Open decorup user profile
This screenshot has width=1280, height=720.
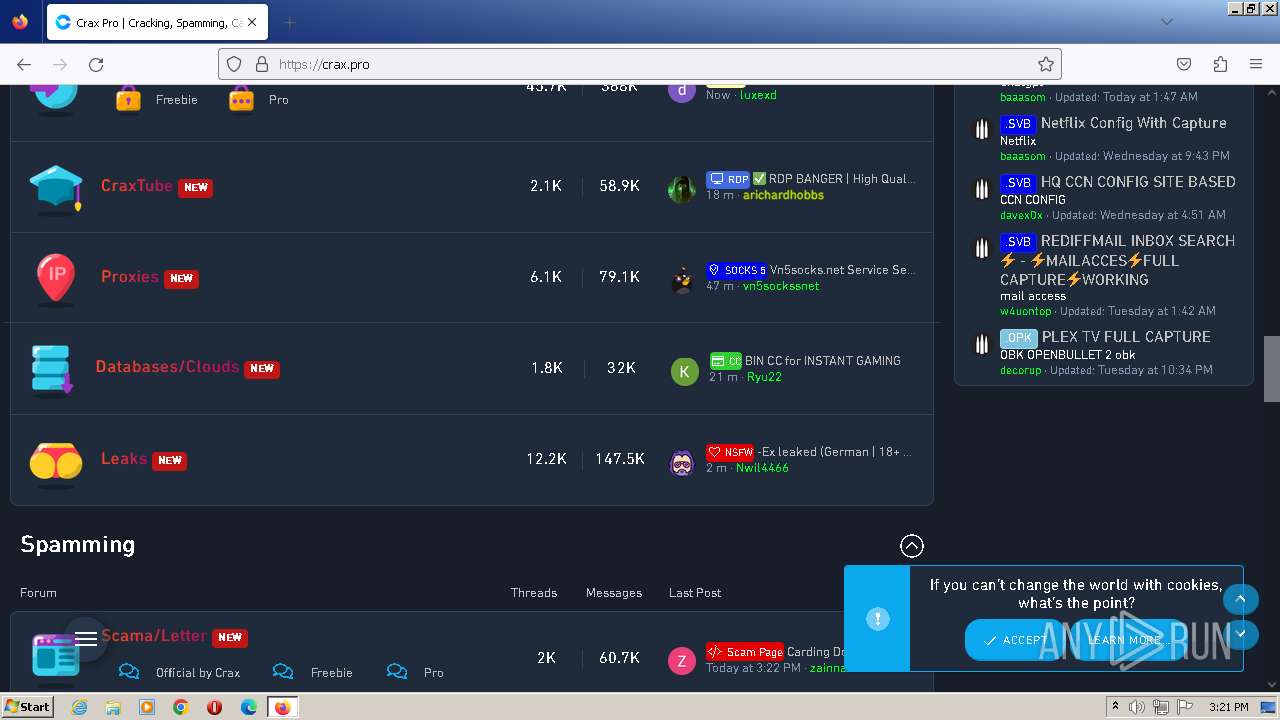[x=1020, y=370]
